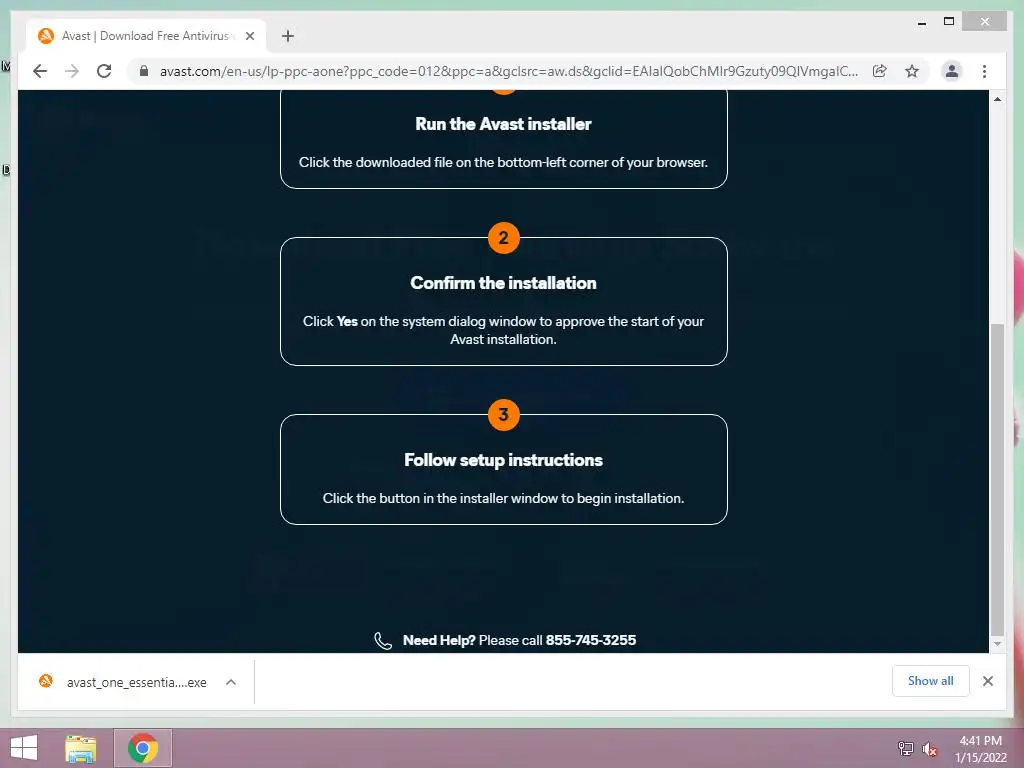Click the Avast logo in download bar
1024x768 pixels.
pos(46,681)
